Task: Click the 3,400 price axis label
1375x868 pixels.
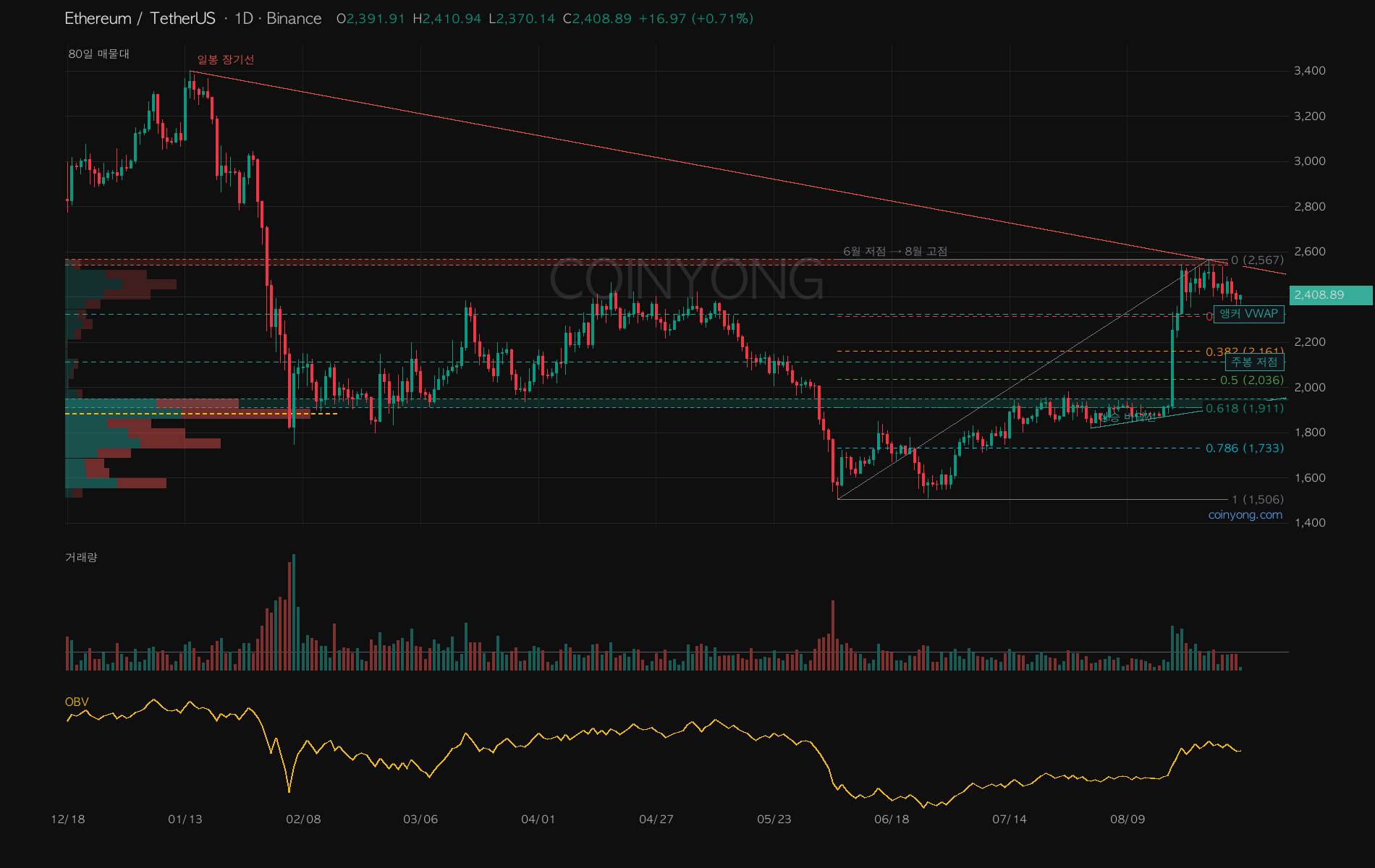Action: pos(1310,71)
